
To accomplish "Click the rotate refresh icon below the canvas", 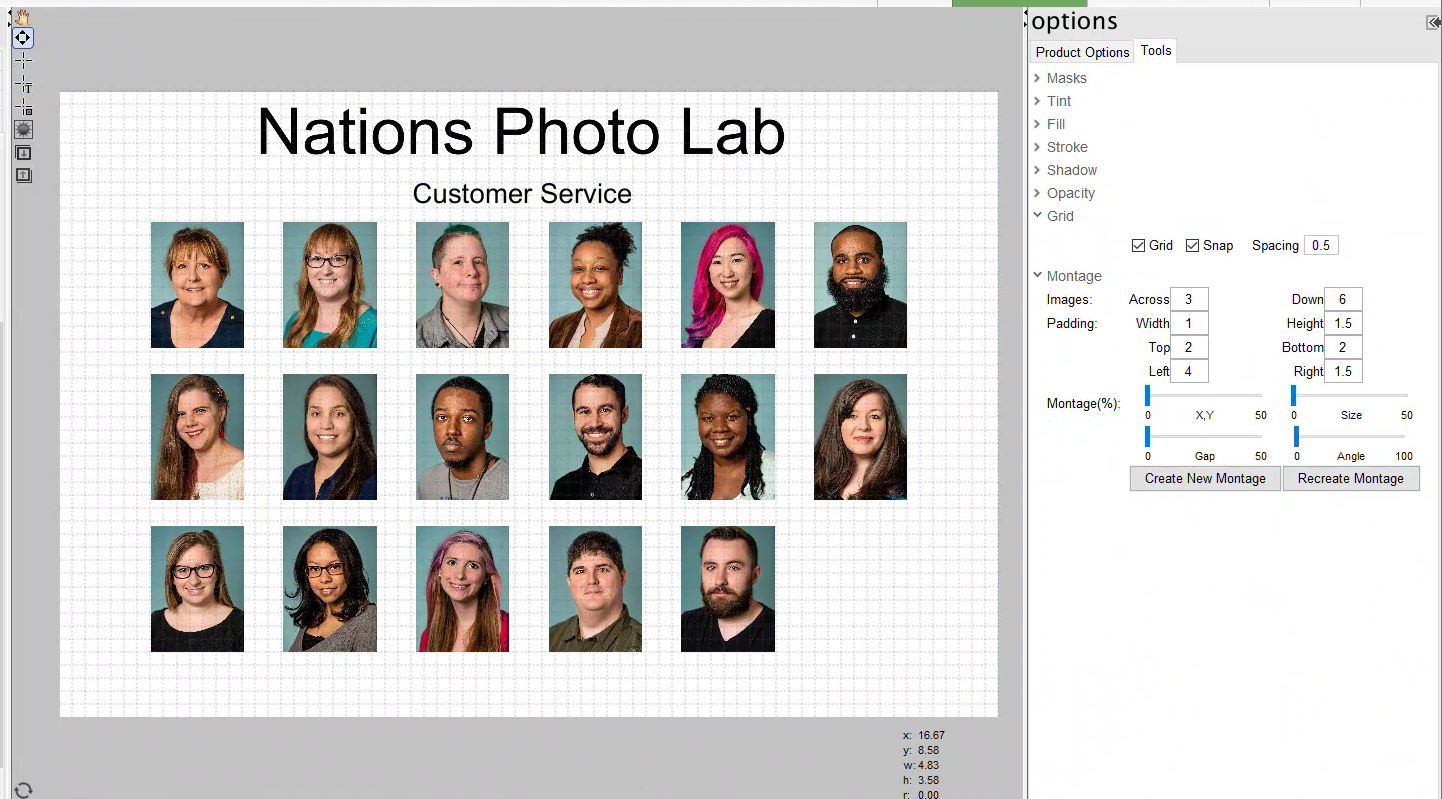I will (23, 790).
